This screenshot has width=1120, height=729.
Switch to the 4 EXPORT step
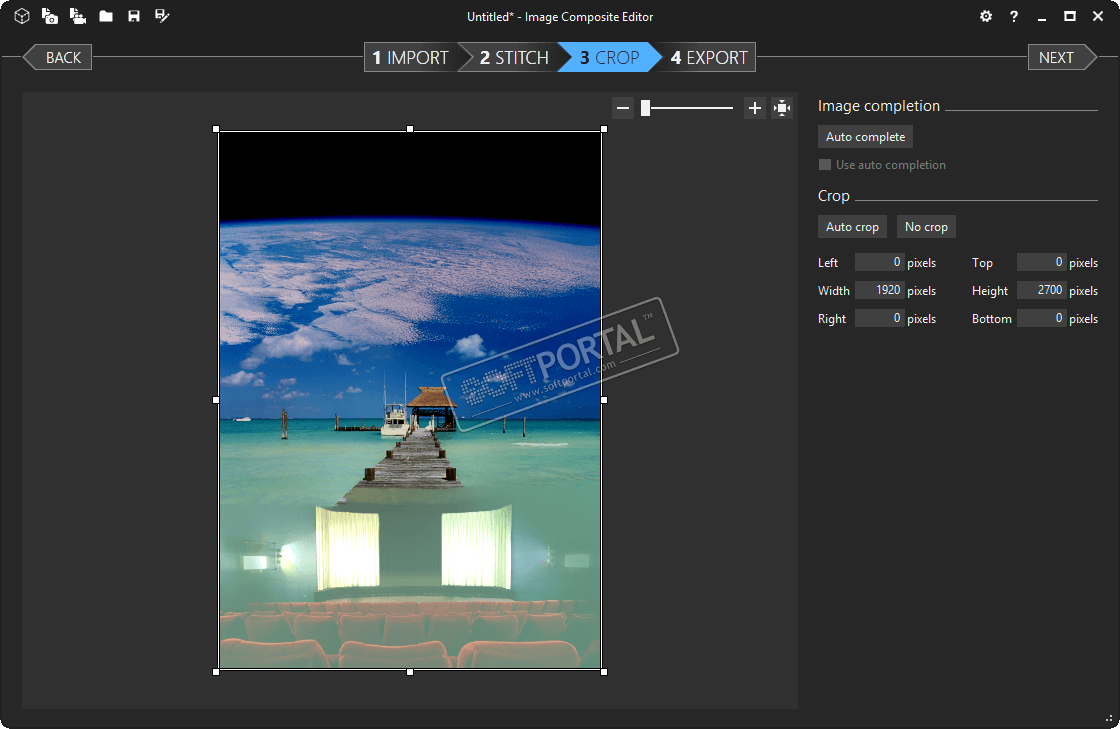click(709, 57)
